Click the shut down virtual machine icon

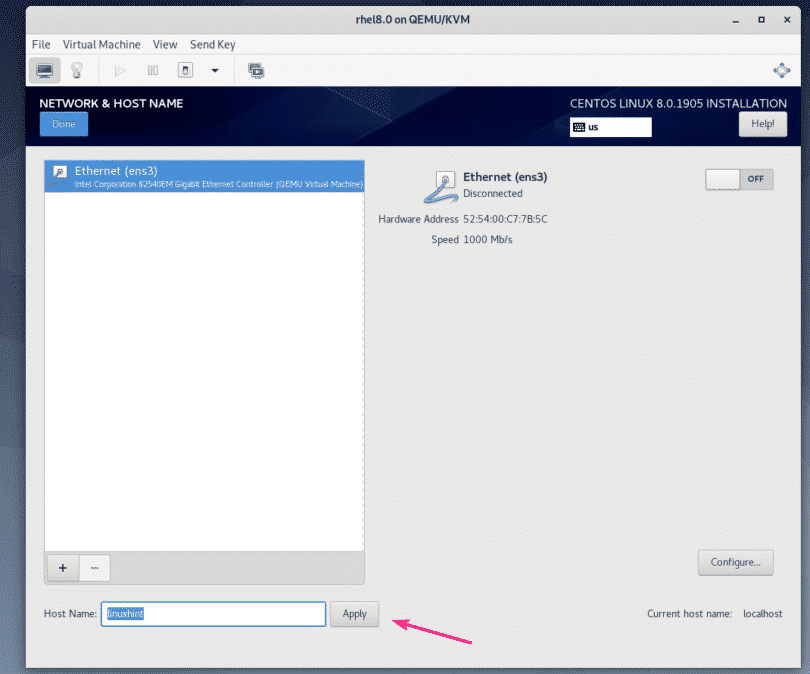(x=185, y=70)
